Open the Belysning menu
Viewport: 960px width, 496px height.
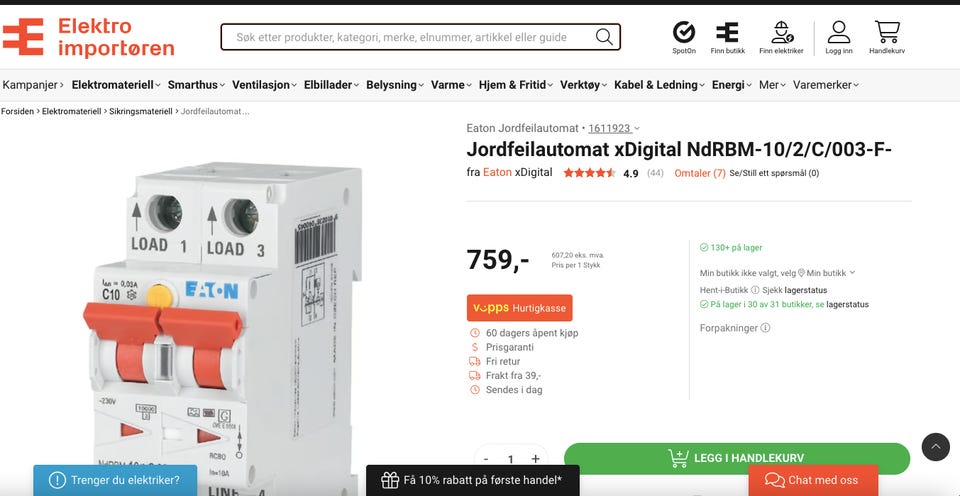395,85
